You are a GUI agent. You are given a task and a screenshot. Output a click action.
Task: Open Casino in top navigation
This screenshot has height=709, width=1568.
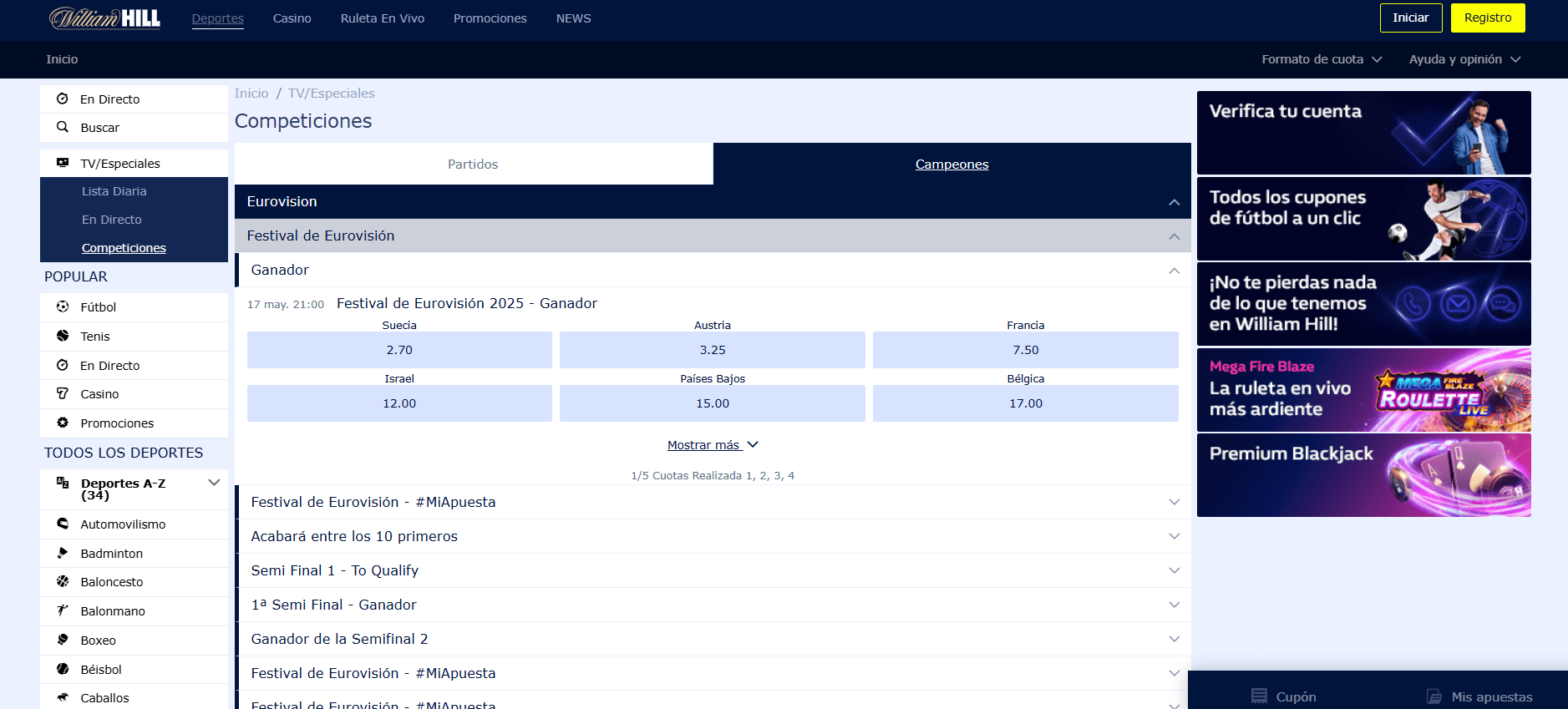coord(292,18)
